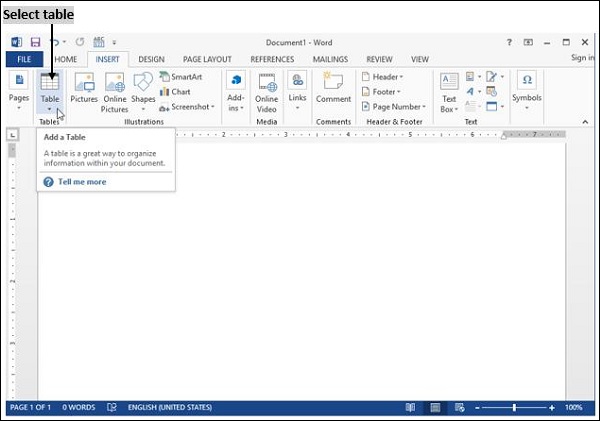The height and width of the screenshot is (421, 600).
Task: Insert Pictures from the ribbon
Action: (84, 89)
